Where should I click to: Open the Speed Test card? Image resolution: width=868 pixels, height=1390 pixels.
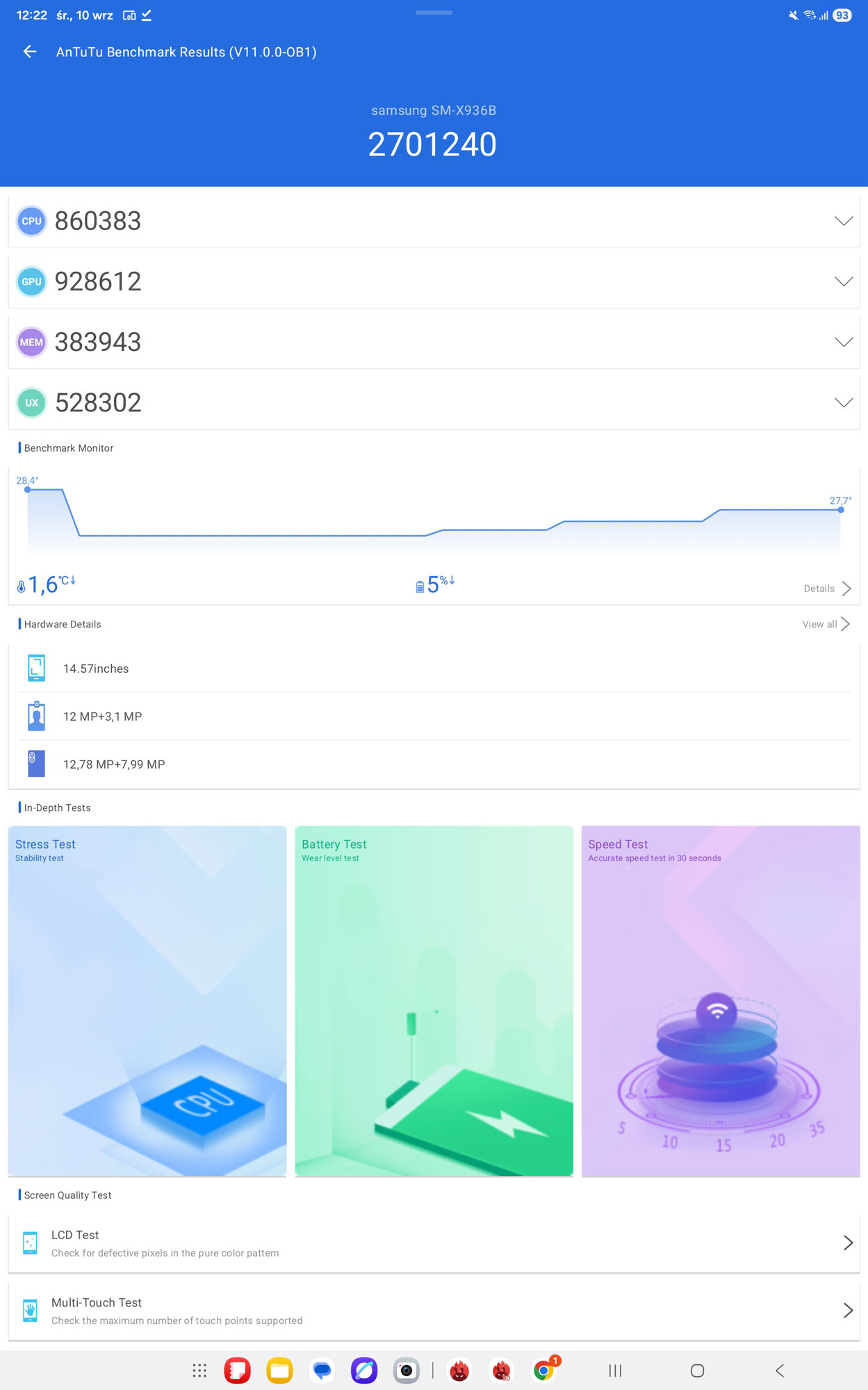click(721, 1001)
